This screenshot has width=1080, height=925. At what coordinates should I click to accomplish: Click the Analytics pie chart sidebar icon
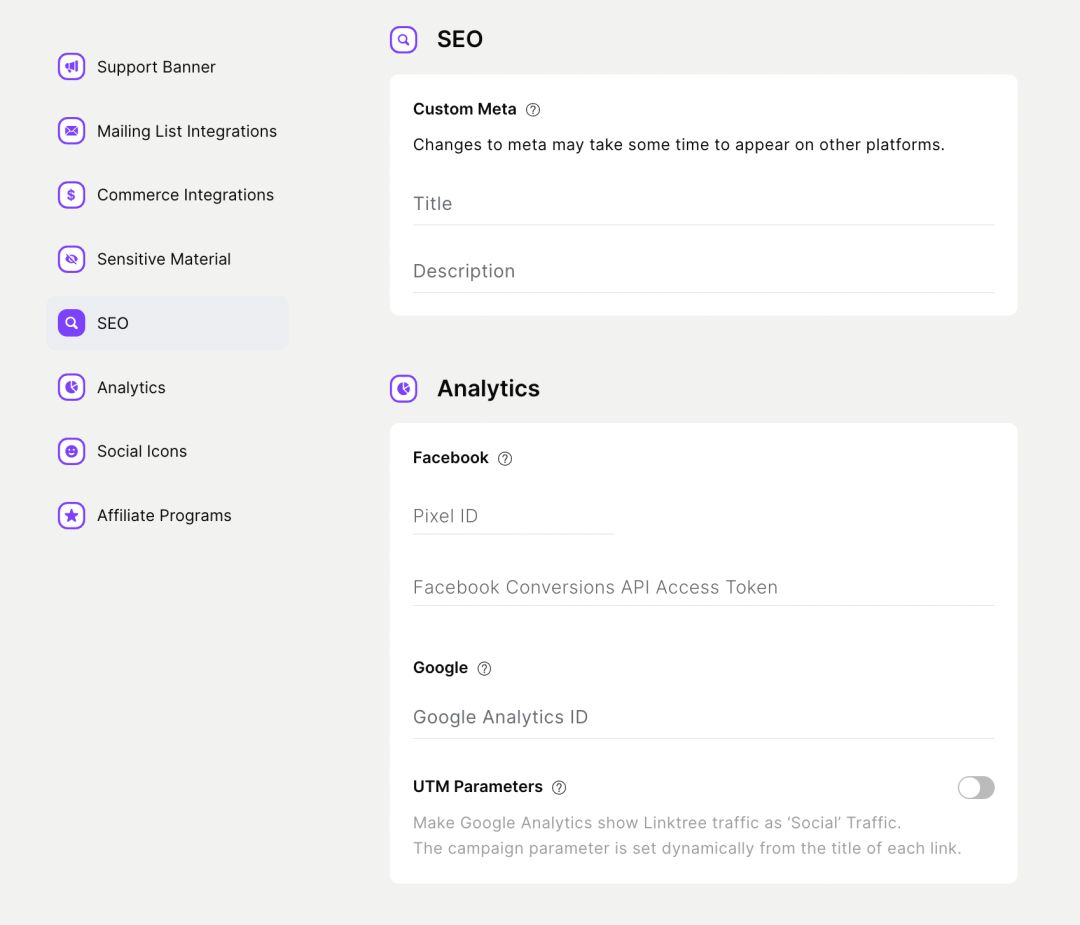[71, 387]
